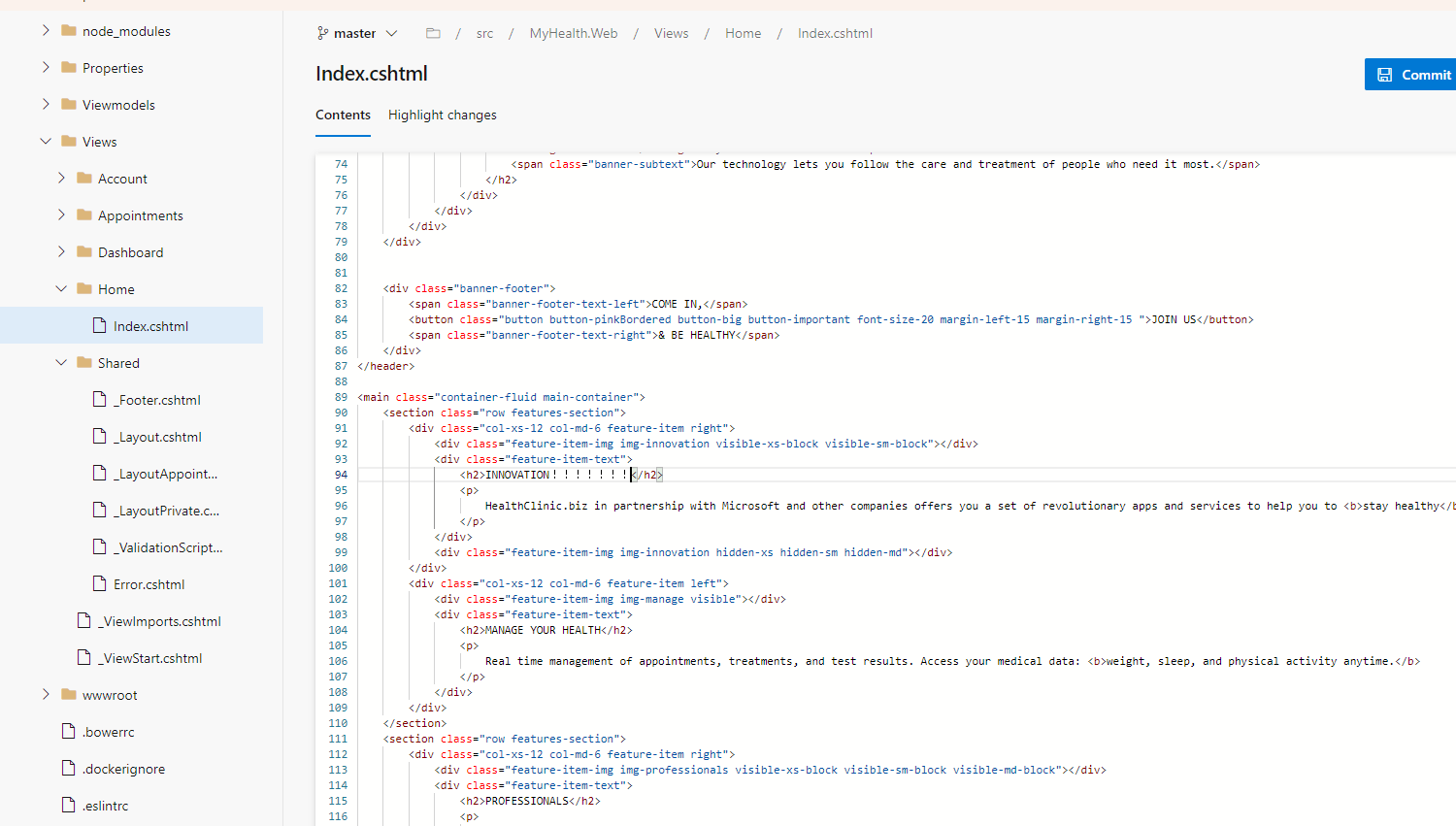Click the Home folder icon
The image size is (1456, 826).
tap(84, 289)
